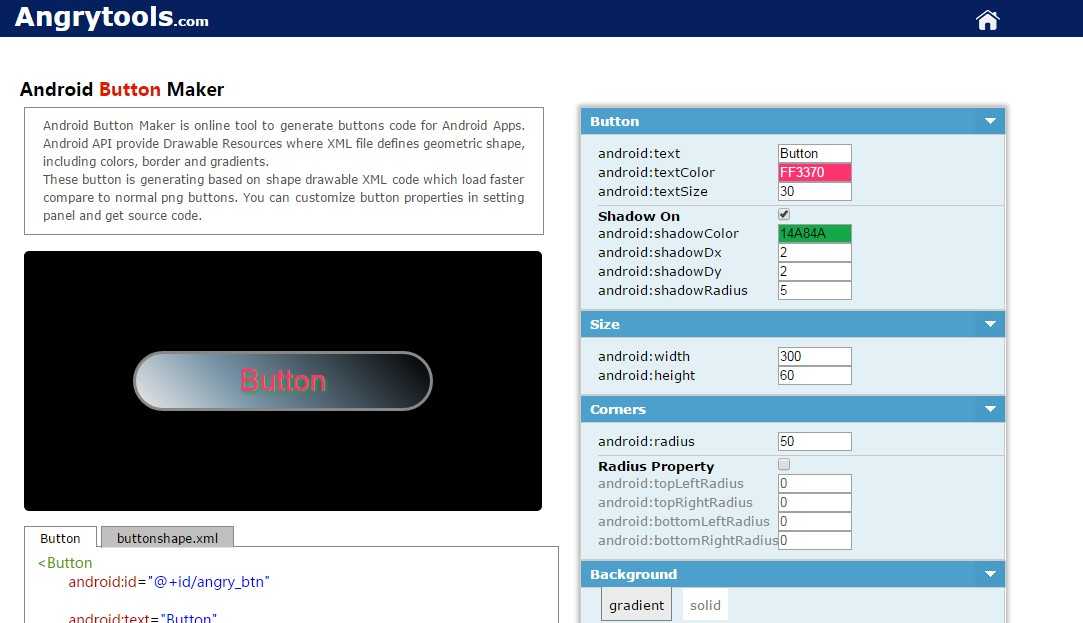
Task: Open the Angrytools.com logo link
Action: tap(112, 17)
